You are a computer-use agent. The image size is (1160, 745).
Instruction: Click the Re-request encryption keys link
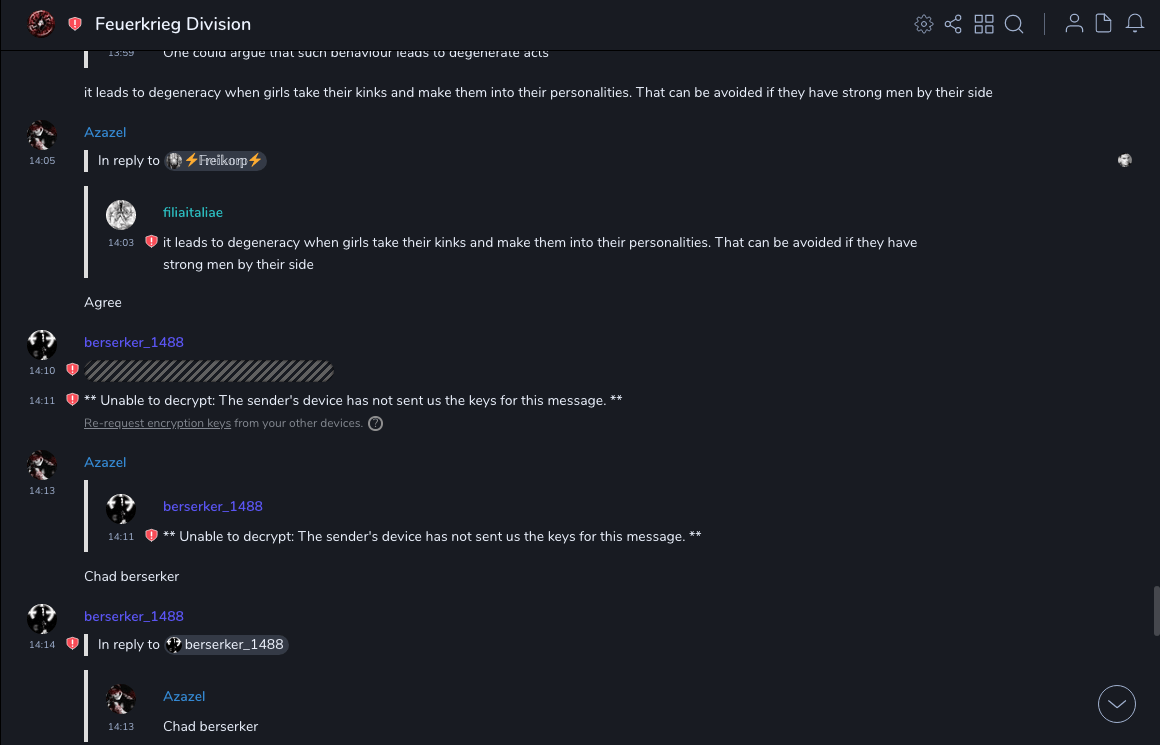point(157,424)
